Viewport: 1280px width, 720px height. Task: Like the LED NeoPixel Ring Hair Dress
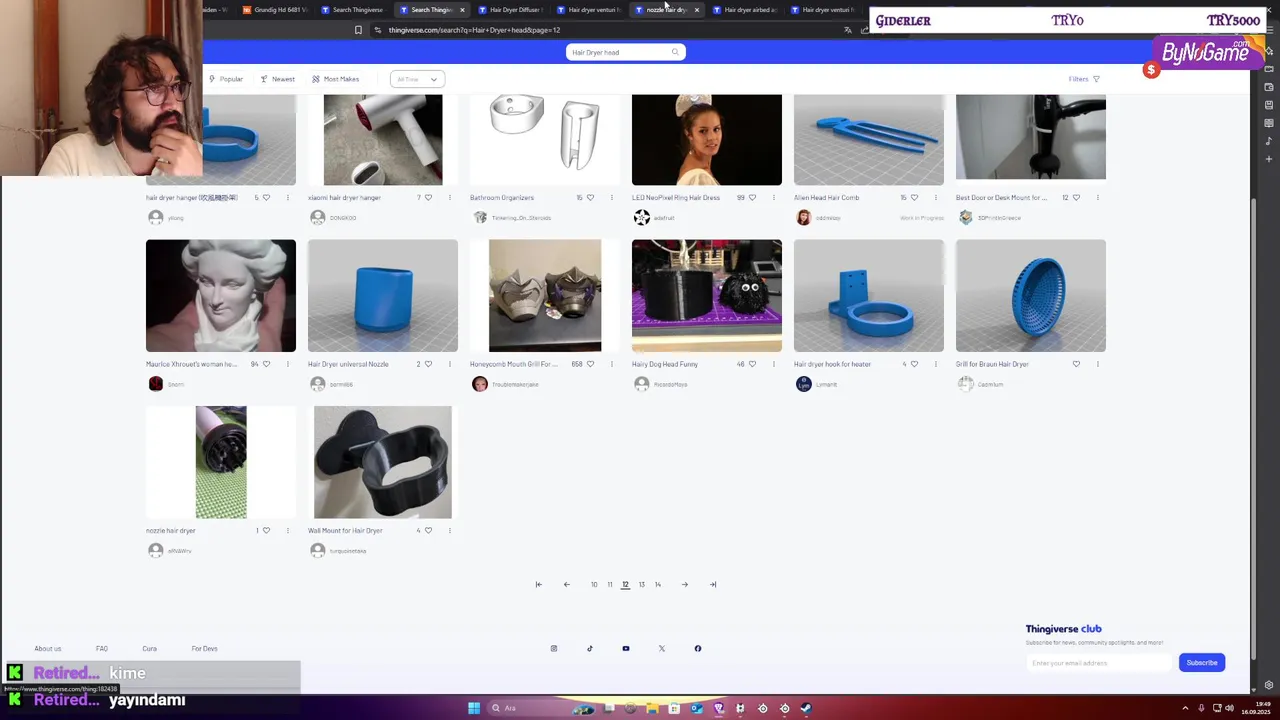pyautogui.click(x=752, y=198)
